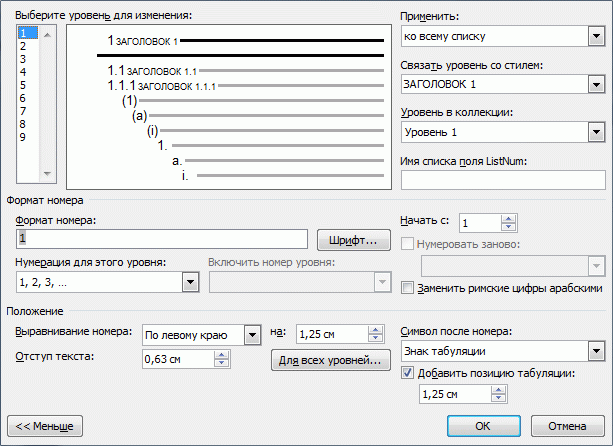The width and height of the screenshot is (613, 446).
Task: Open the 'Шрифт...' font dialog button
Action: 353,240
